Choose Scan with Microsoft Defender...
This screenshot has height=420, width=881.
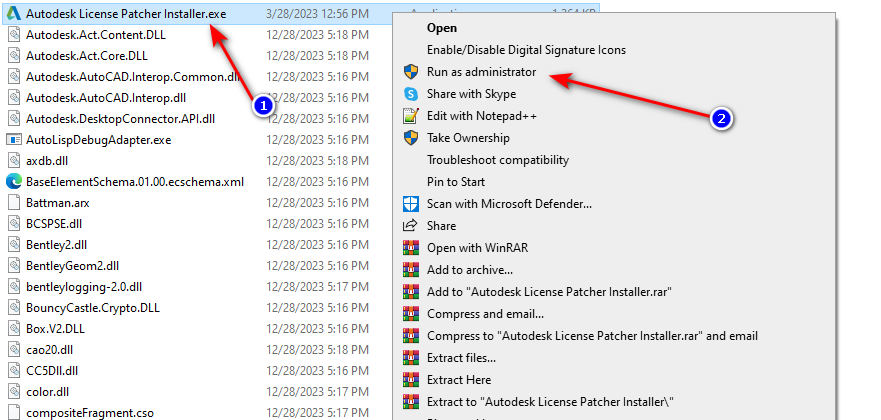509,204
